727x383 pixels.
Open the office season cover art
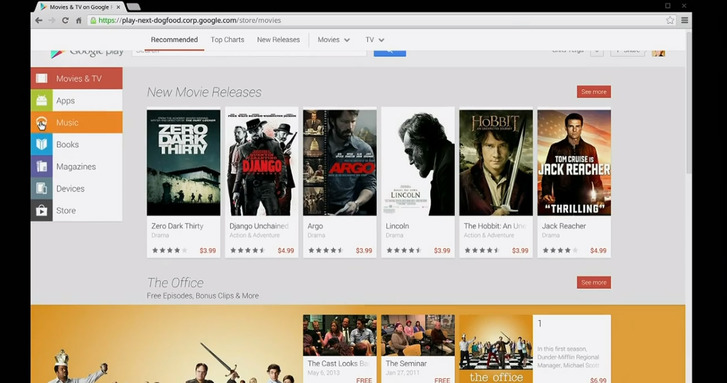(x=496, y=349)
